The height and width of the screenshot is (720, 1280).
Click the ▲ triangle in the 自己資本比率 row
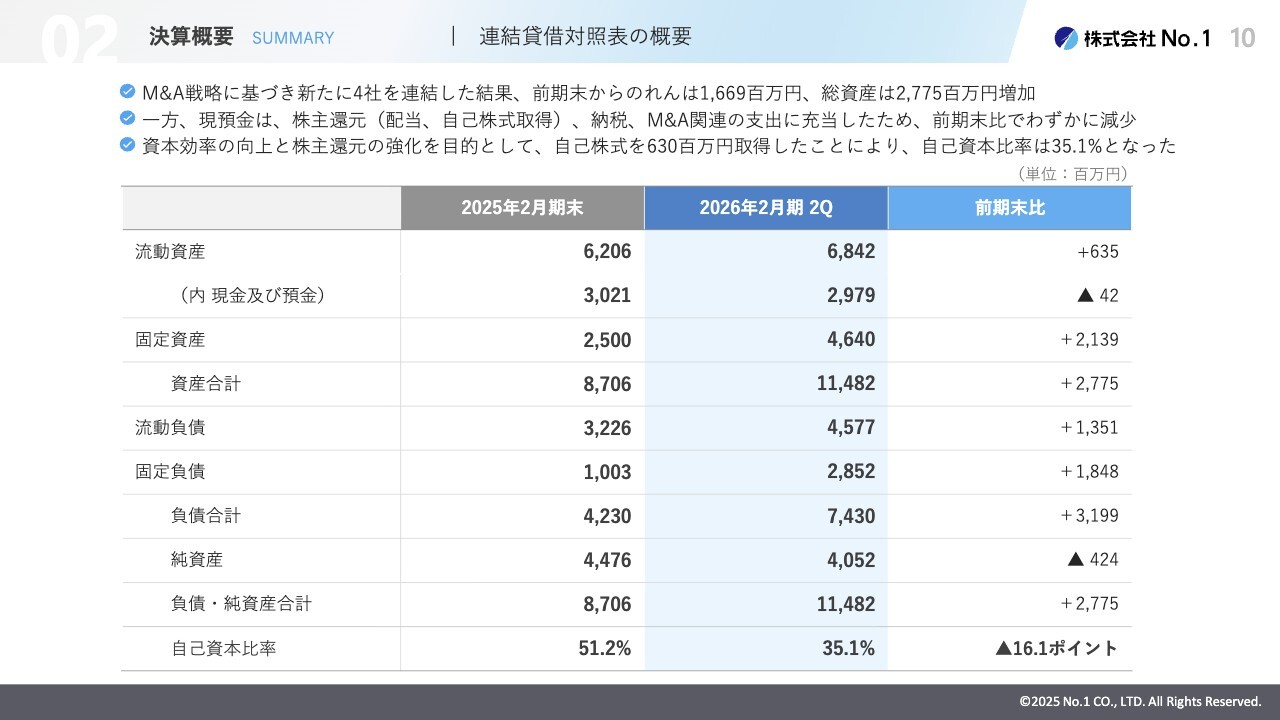(1004, 649)
